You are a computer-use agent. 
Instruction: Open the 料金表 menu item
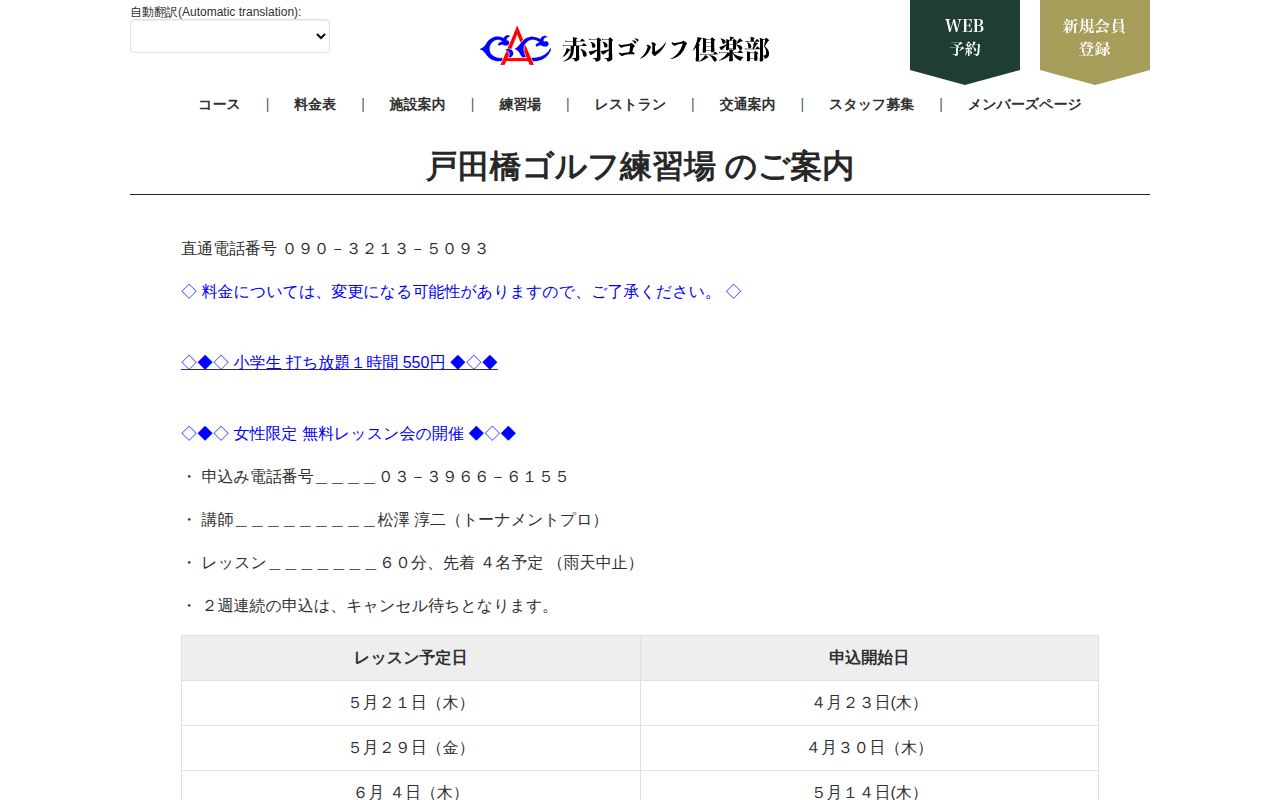(x=315, y=104)
